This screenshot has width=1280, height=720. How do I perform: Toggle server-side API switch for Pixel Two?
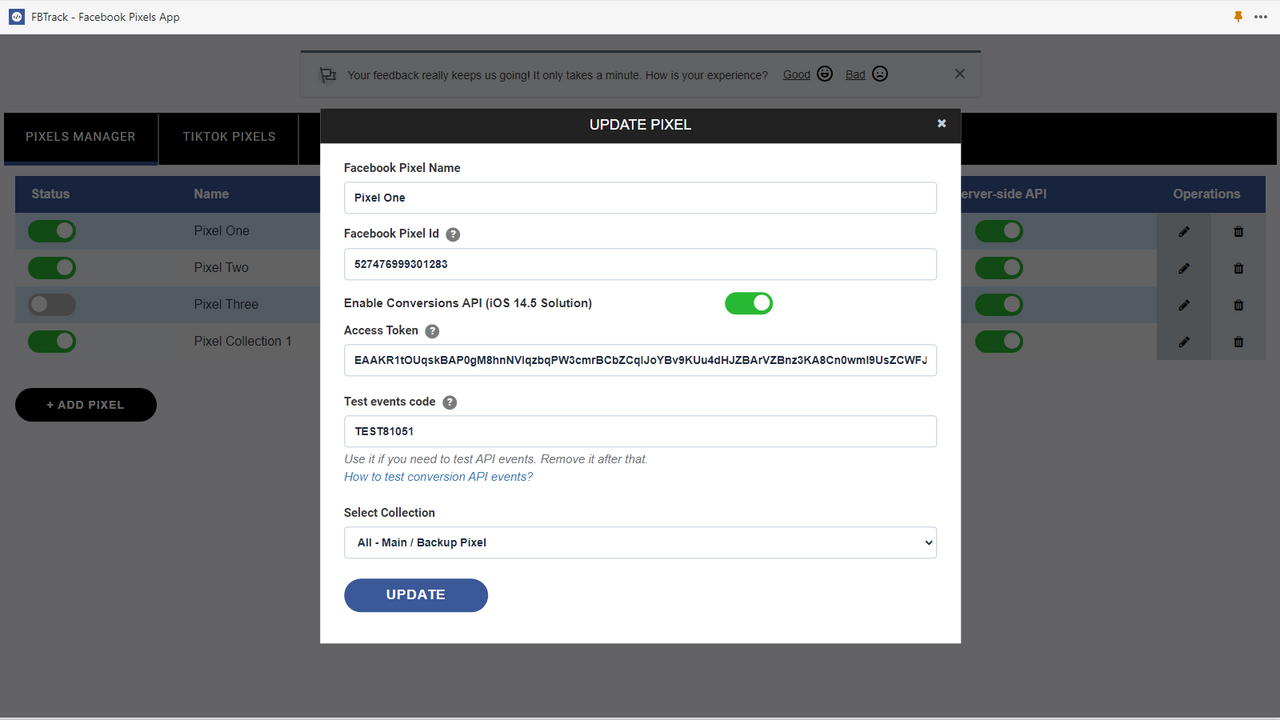point(999,268)
